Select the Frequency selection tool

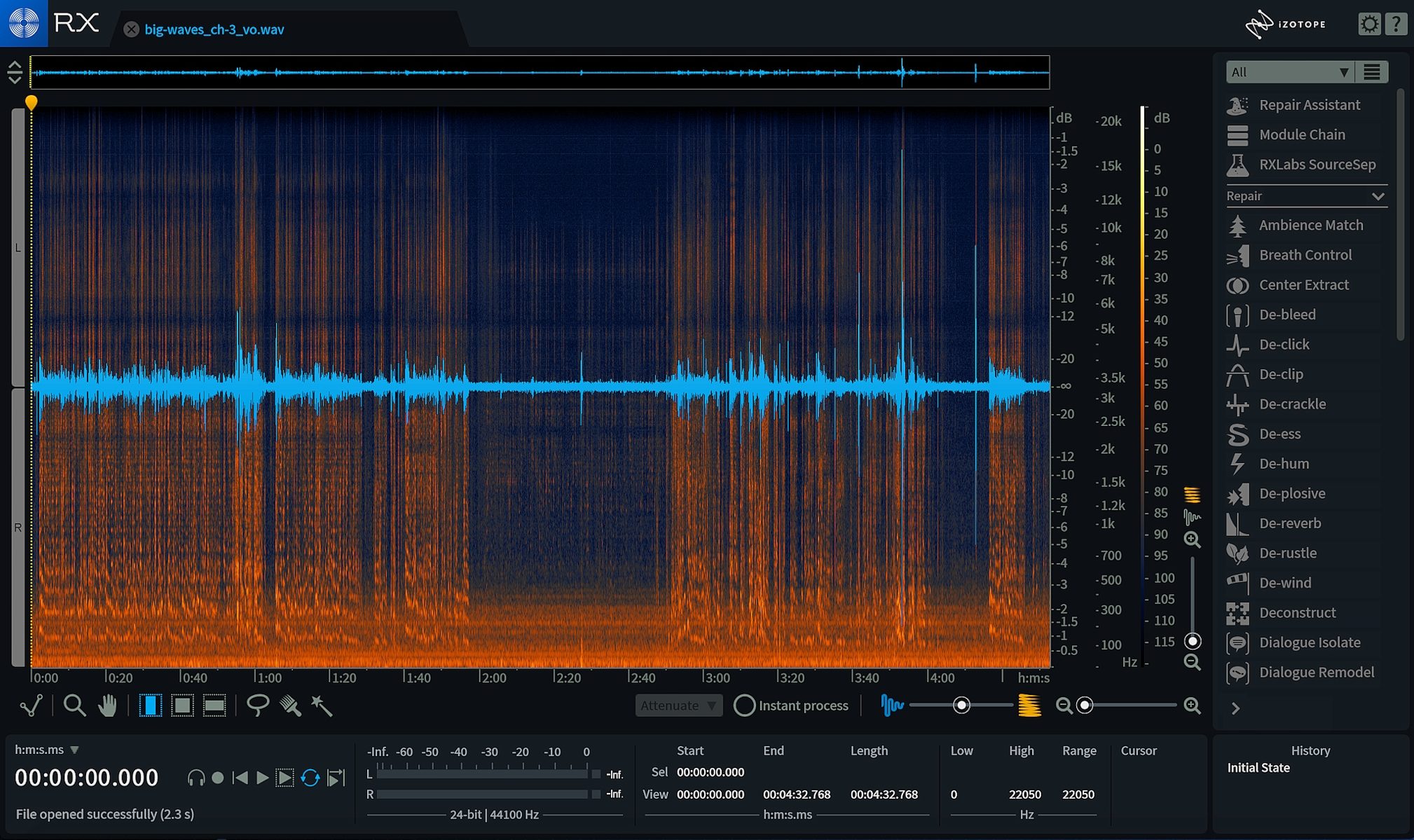[214, 705]
